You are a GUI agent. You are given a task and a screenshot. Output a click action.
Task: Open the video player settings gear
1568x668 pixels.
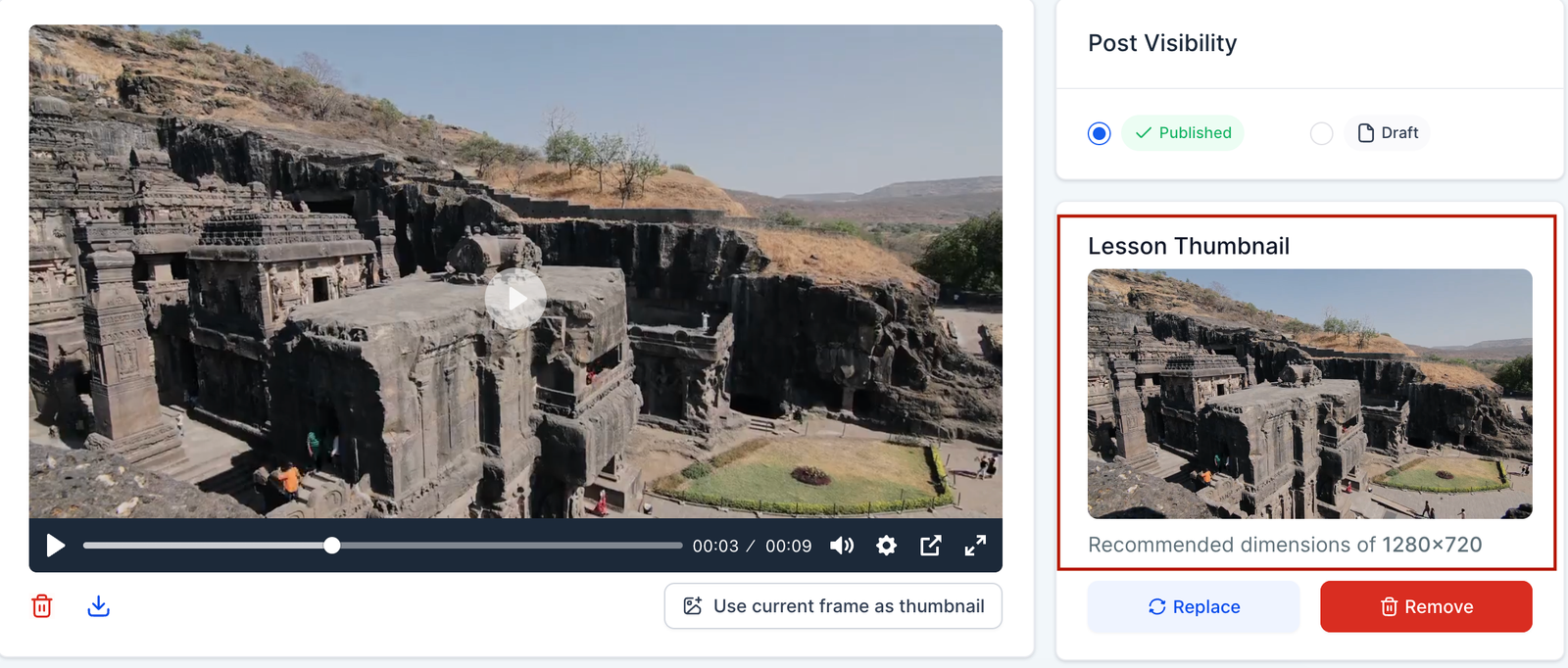coord(886,546)
